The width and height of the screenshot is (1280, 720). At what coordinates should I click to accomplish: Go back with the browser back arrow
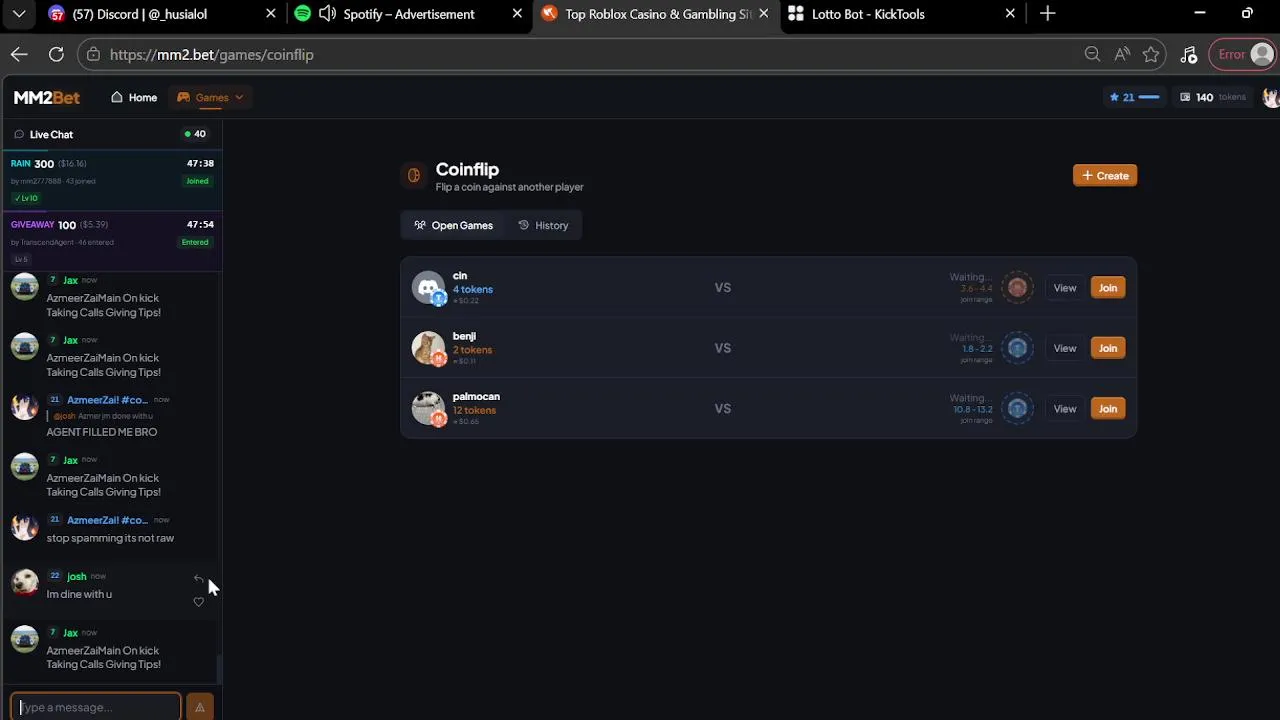tap(19, 55)
